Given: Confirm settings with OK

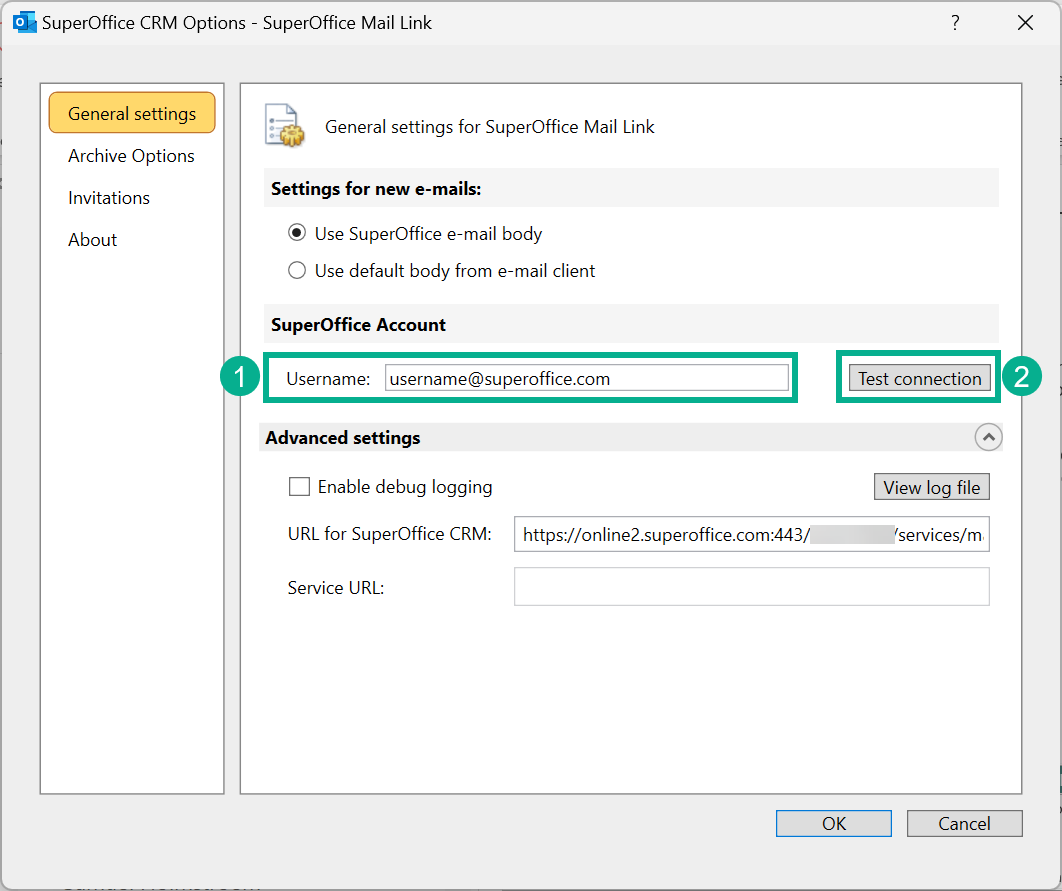Looking at the screenshot, I should [833, 823].
